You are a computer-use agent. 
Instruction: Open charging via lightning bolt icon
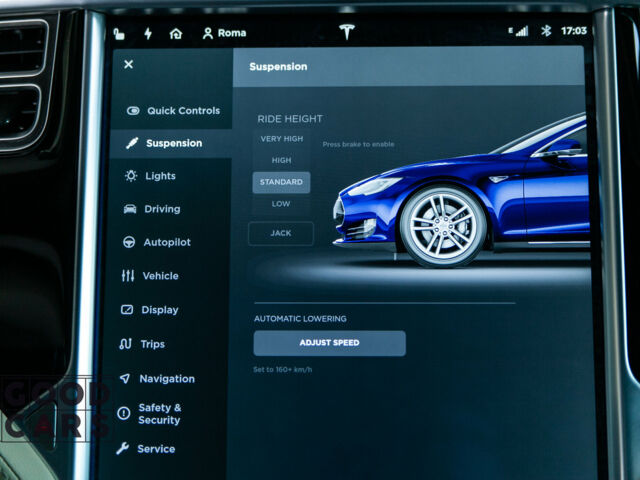(x=148, y=33)
